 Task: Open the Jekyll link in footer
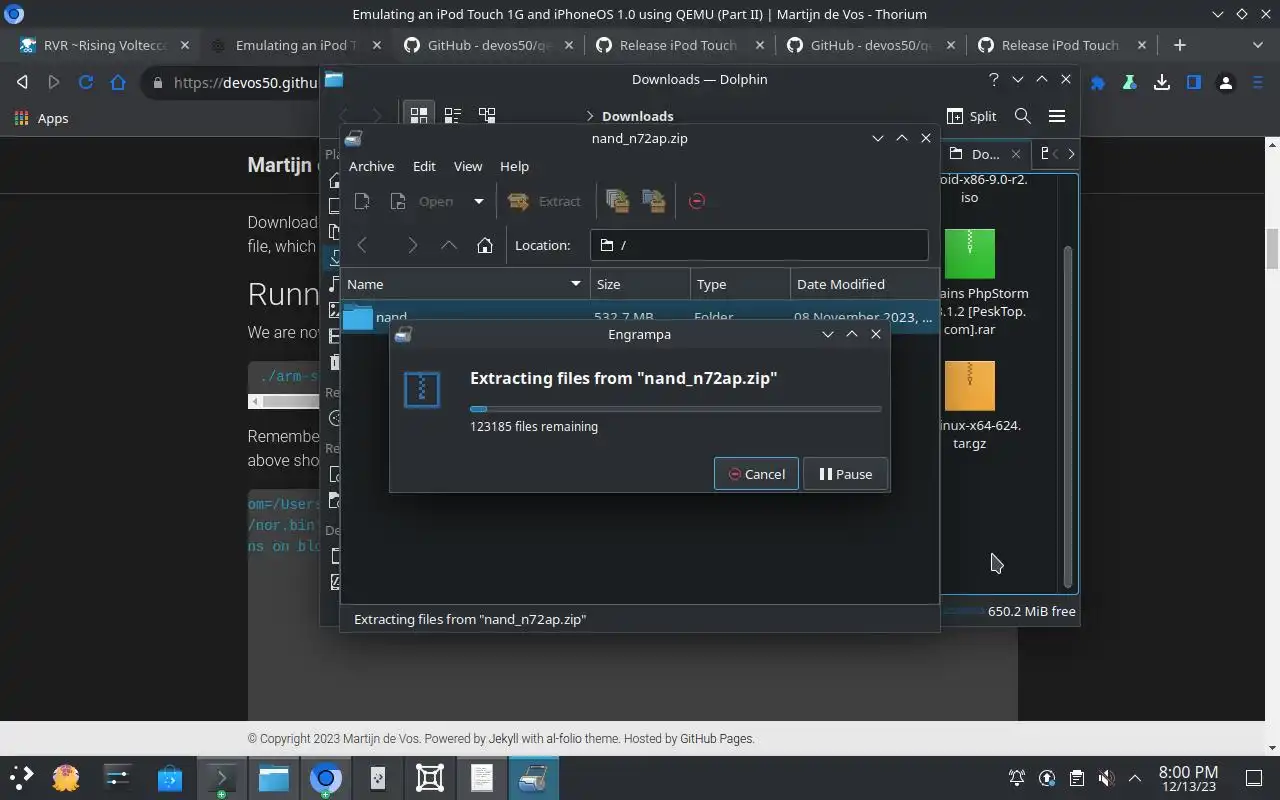click(503, 739)
